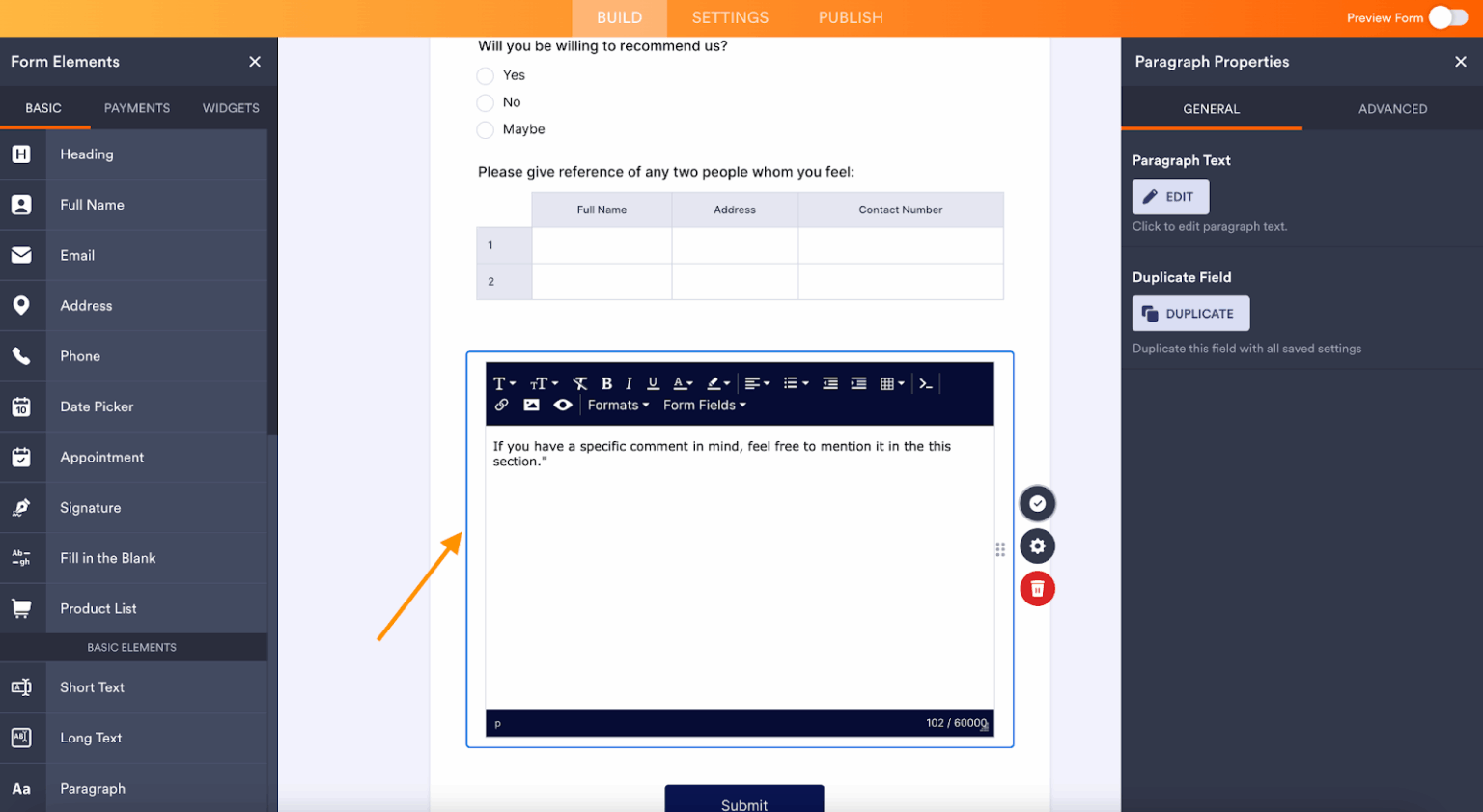The height and width of the screenshot is (812, 1483).
Task: Click the first Full Name table cell
Action: [601, 245]
